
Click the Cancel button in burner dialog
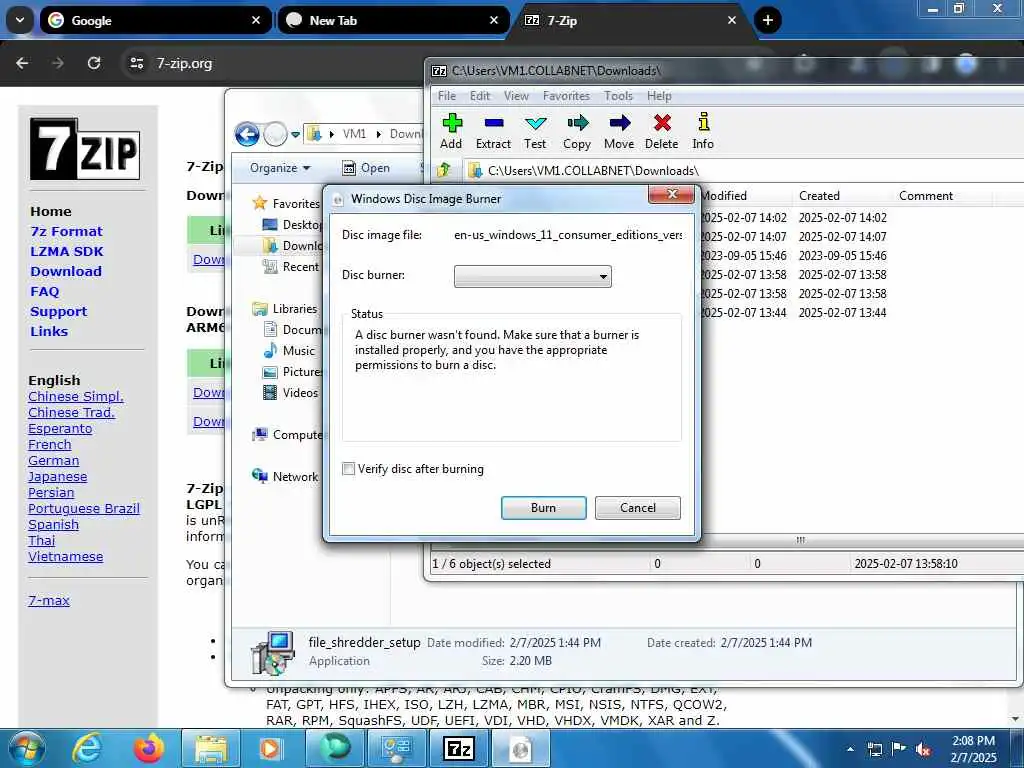[637, 508]
